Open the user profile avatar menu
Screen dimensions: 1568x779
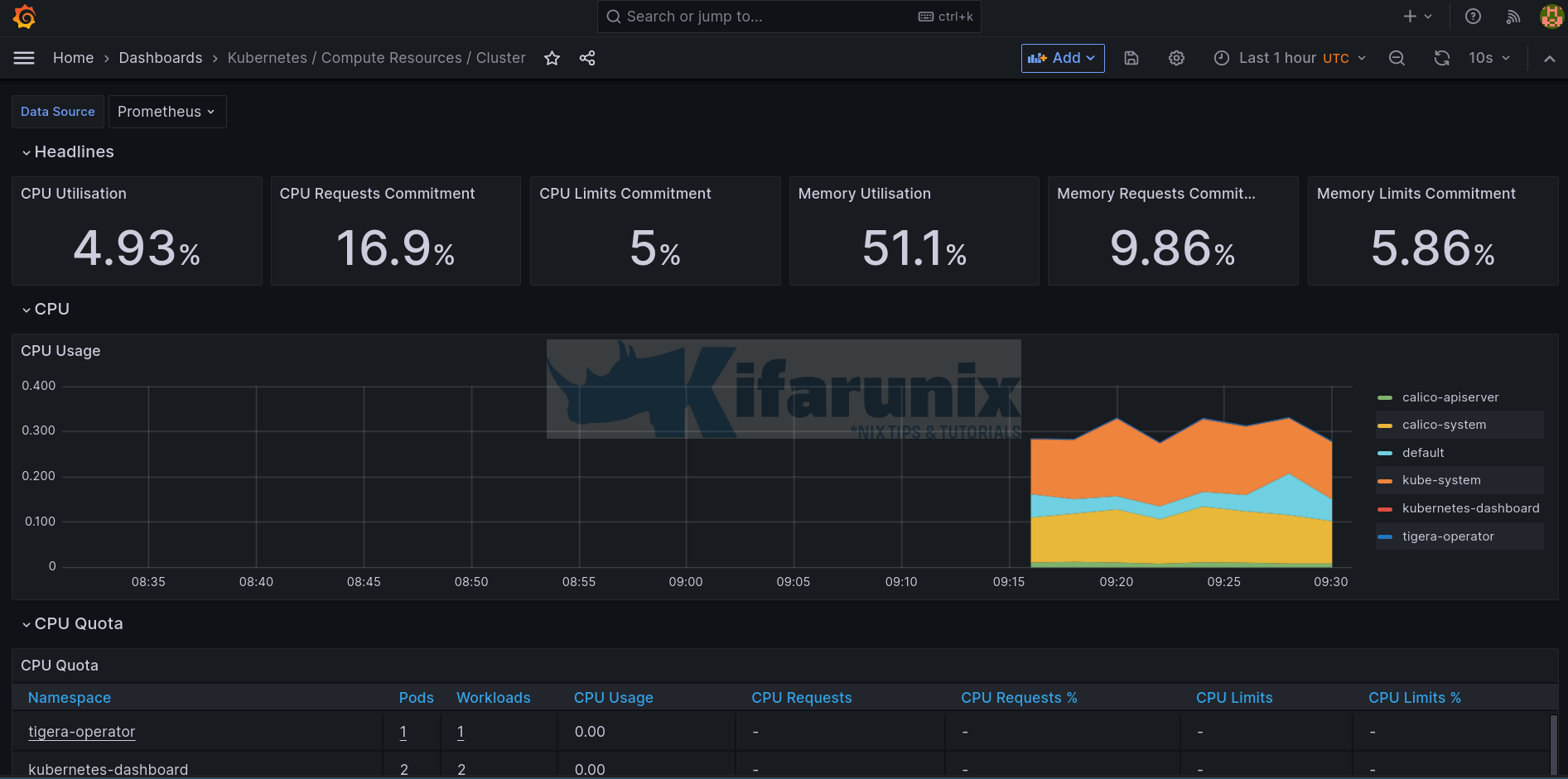[1551, 17]
